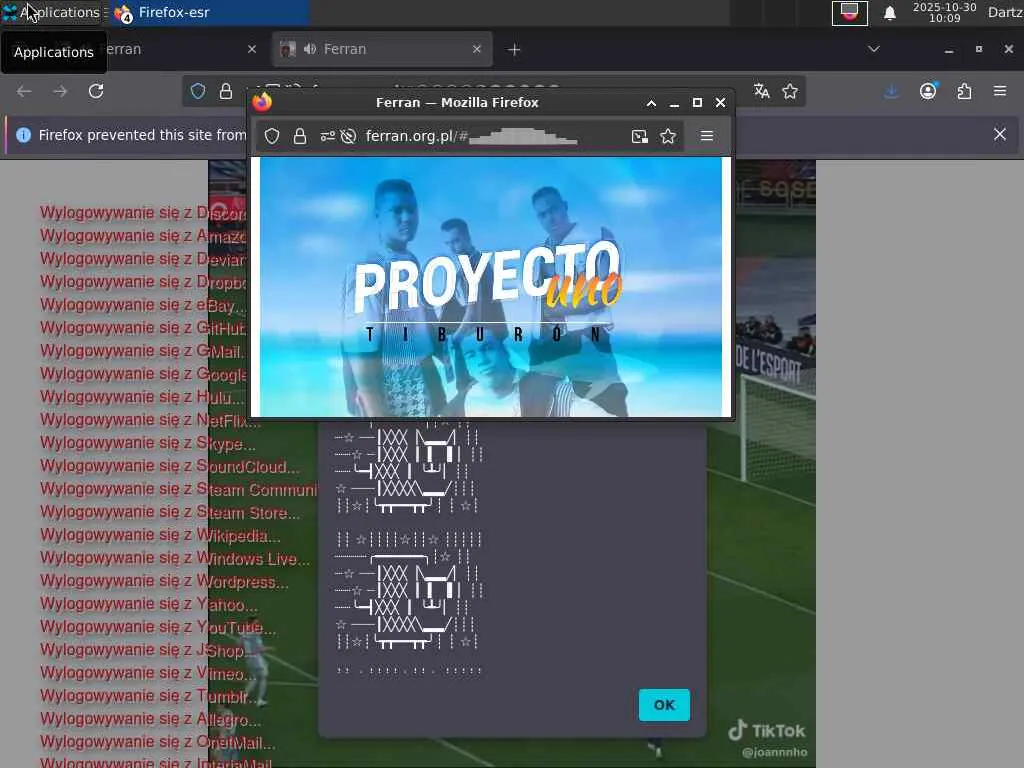Click the date and time clock
This screenshot has height=768, width=1024.
tap(944, 12)
